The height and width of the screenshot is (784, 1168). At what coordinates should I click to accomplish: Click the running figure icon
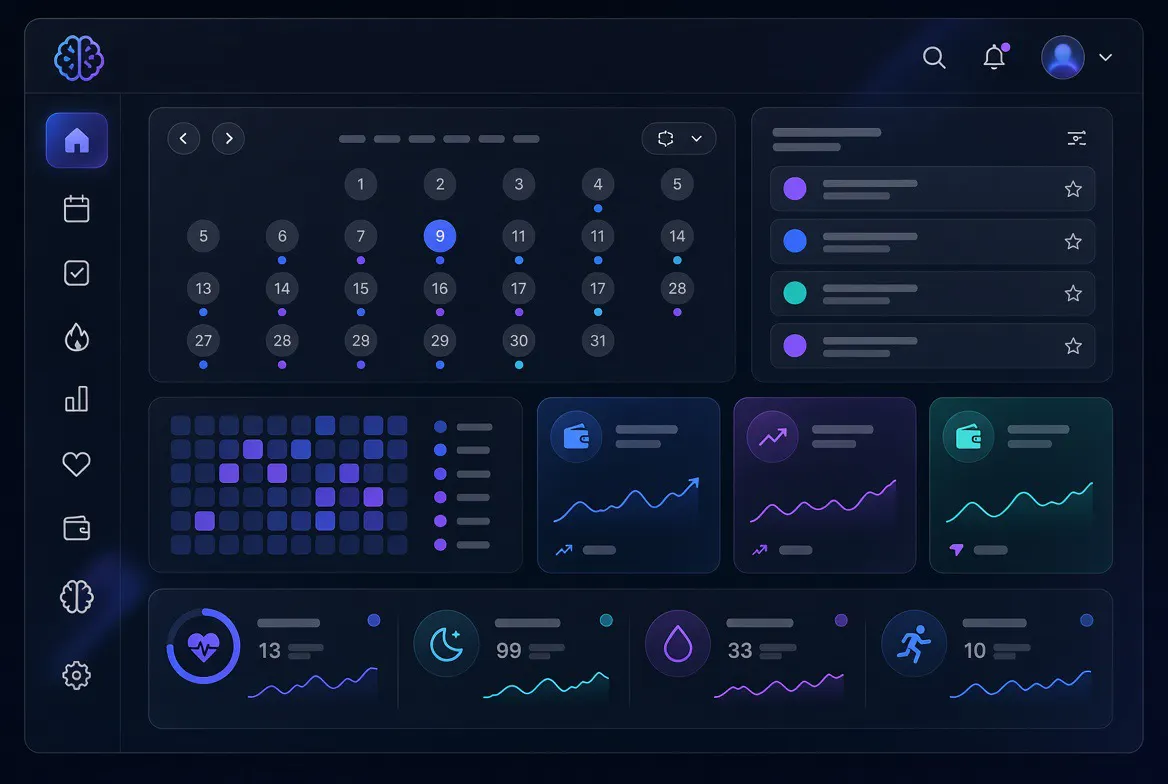914,644
